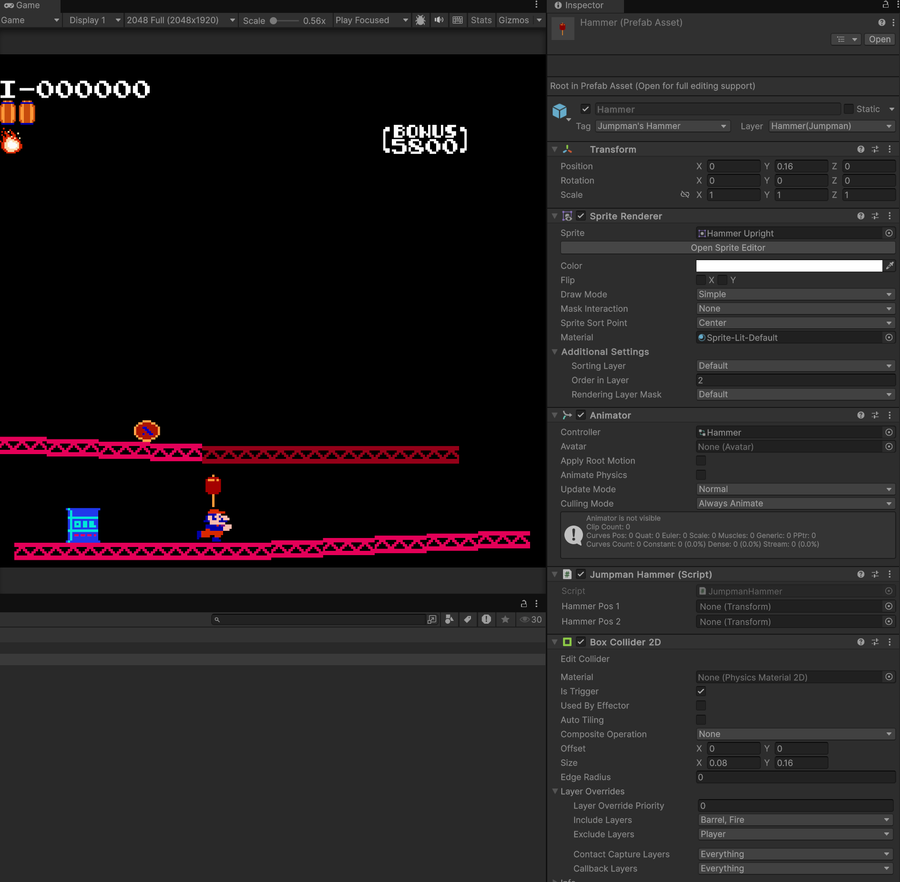Toggle hidden packages eye showing 30
The height and width of the screenshot is (882, 900).
[x=531, y=619]
